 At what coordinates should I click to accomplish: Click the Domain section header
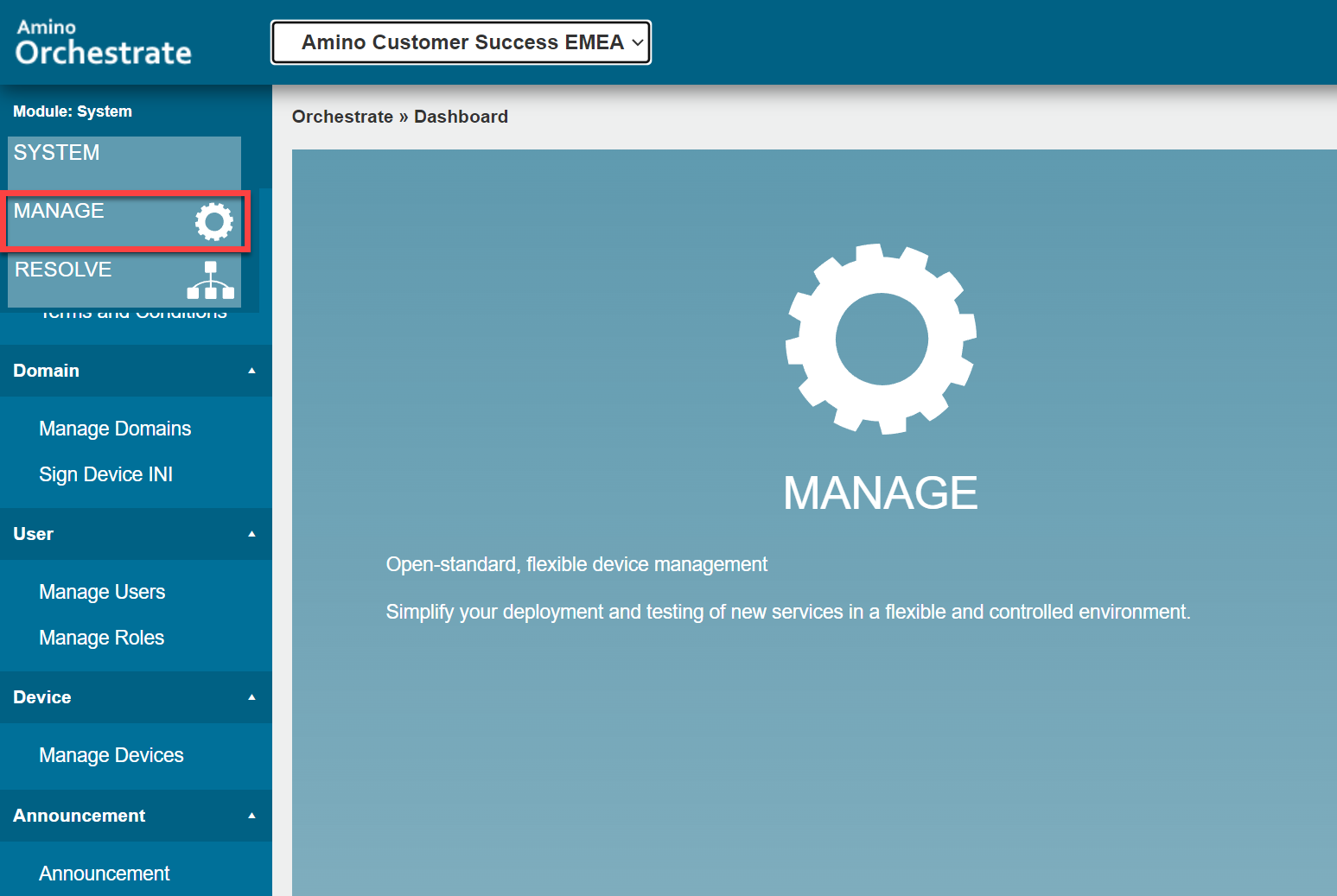(x=136, y=371)
